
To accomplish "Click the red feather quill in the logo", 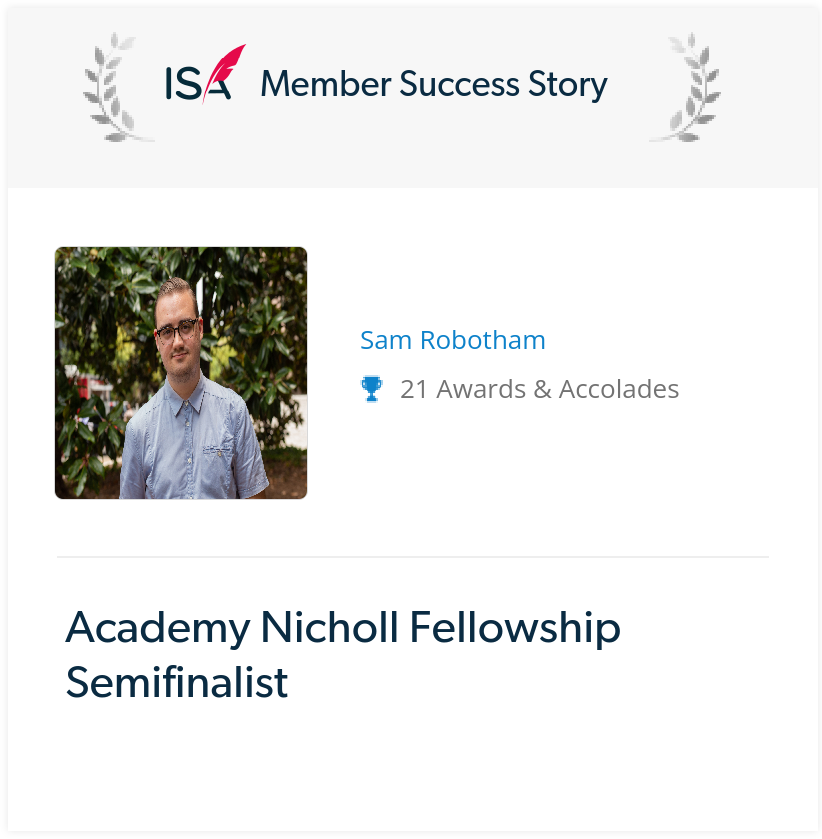I will pos(225,72).
